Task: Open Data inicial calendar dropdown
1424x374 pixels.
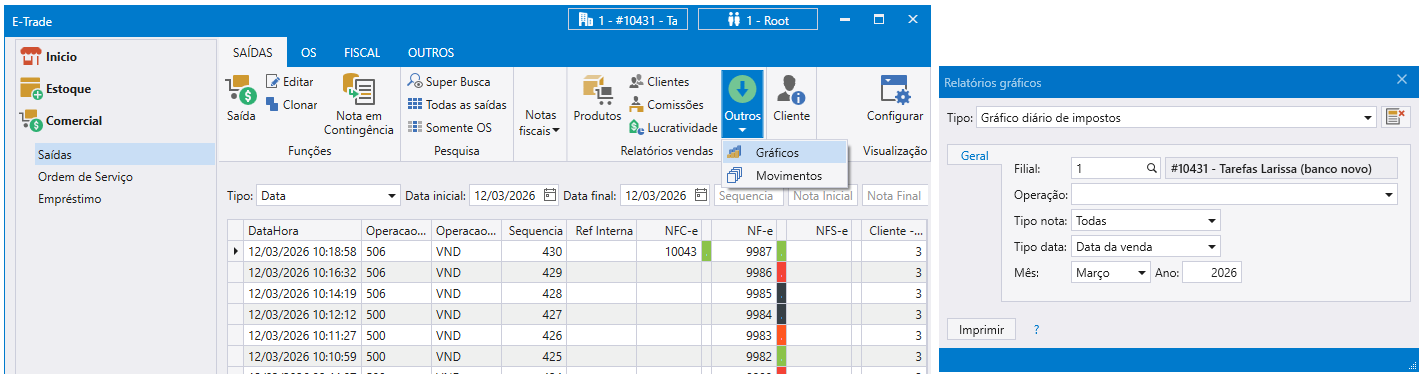Action: pos(550,195)
